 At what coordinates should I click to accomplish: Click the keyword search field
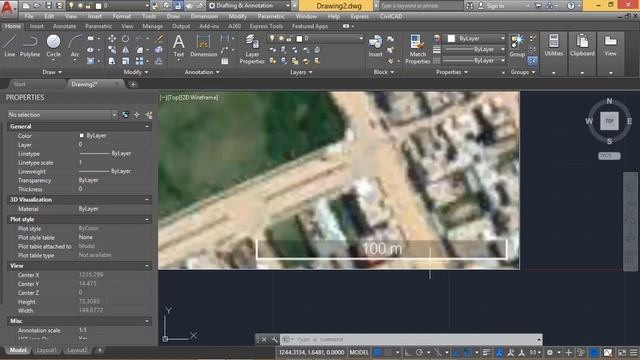click(421, 6)
